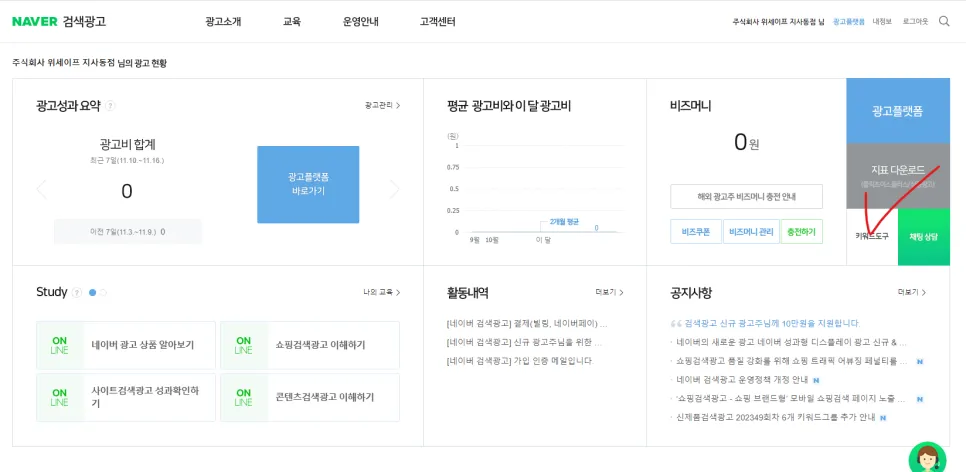This screenshot has width=966, height=472.
Task: Start 채팅 상담 green tile
Action: click(923, 237)
